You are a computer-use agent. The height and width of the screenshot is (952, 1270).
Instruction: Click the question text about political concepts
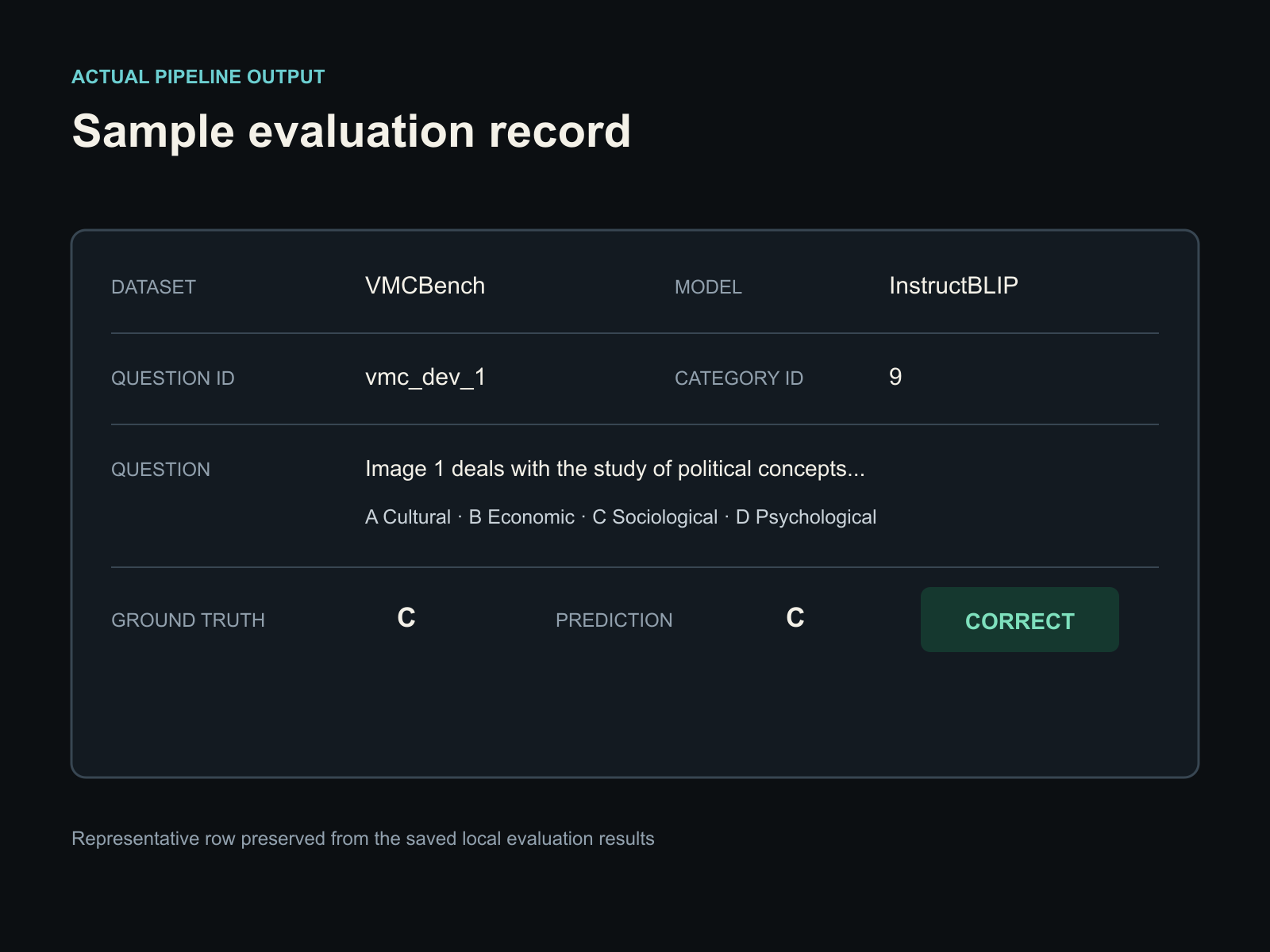pyautogui.click(x=615, y=469)
